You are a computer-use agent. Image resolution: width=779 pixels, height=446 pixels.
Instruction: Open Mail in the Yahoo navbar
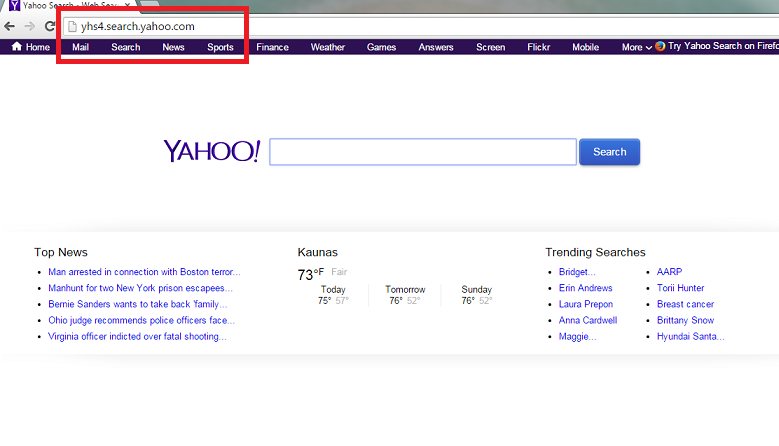[x=80, y=47]
